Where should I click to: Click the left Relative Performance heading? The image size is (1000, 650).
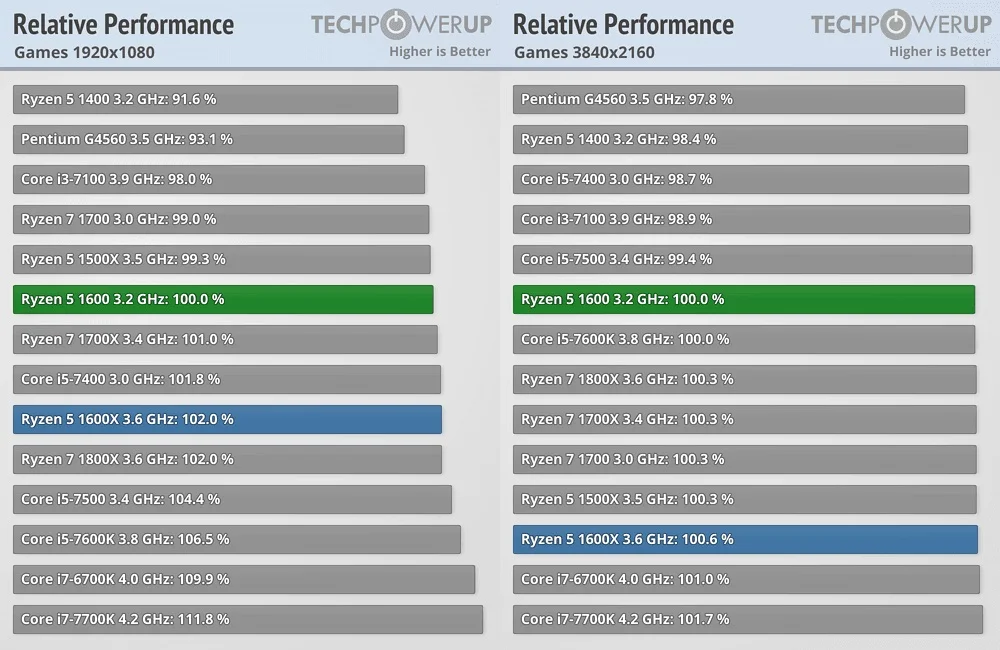click(123, 25)
